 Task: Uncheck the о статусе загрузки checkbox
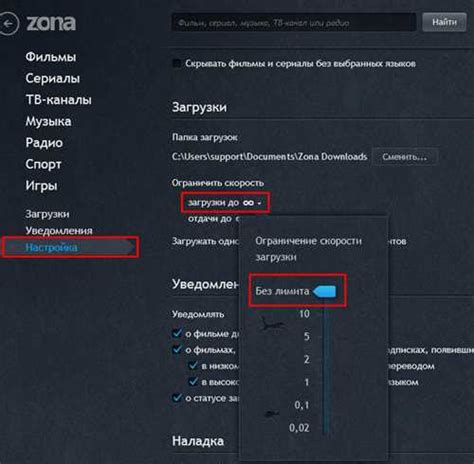coord(177,397)
